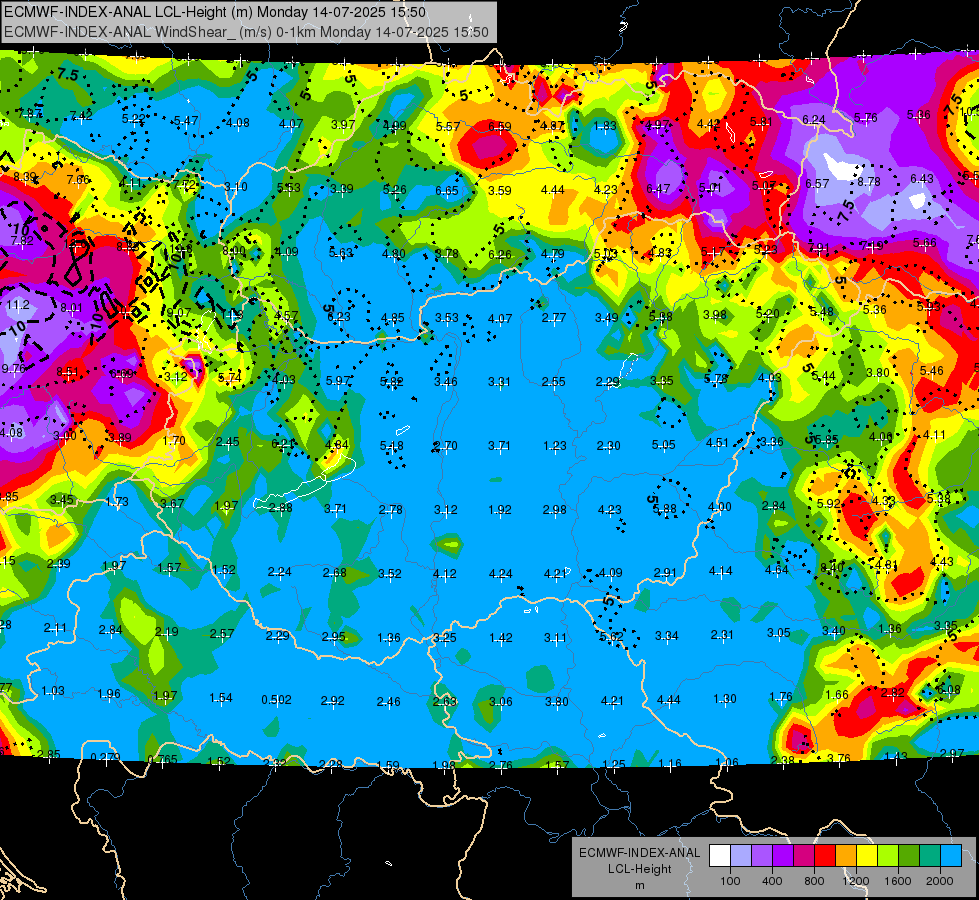Viewport: 979px width, 900px height.
Task: Click the legend label '2000'
Action: click(940, 881)
